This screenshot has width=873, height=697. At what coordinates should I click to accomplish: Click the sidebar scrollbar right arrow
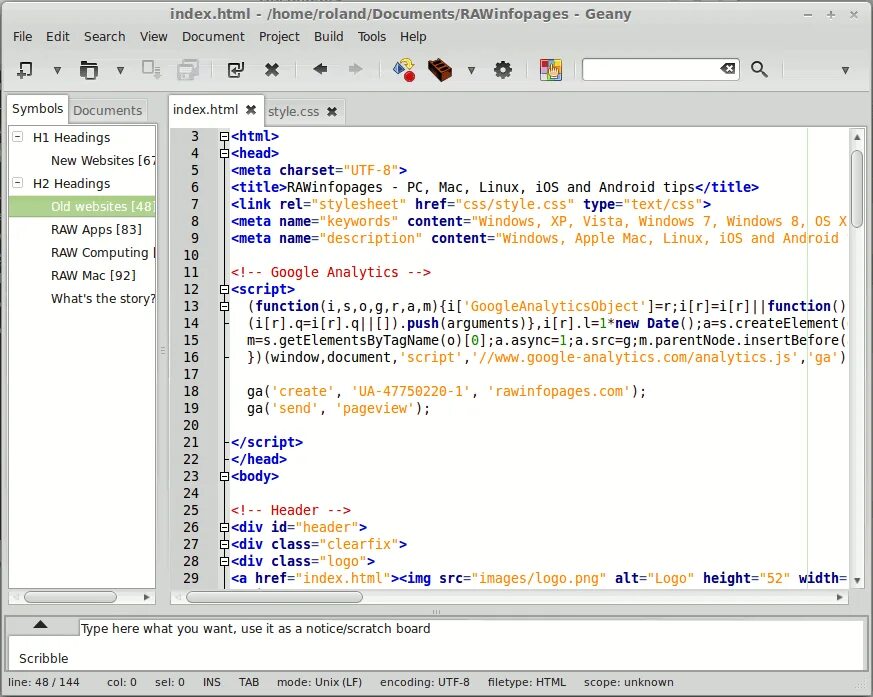tap(146, 597)
